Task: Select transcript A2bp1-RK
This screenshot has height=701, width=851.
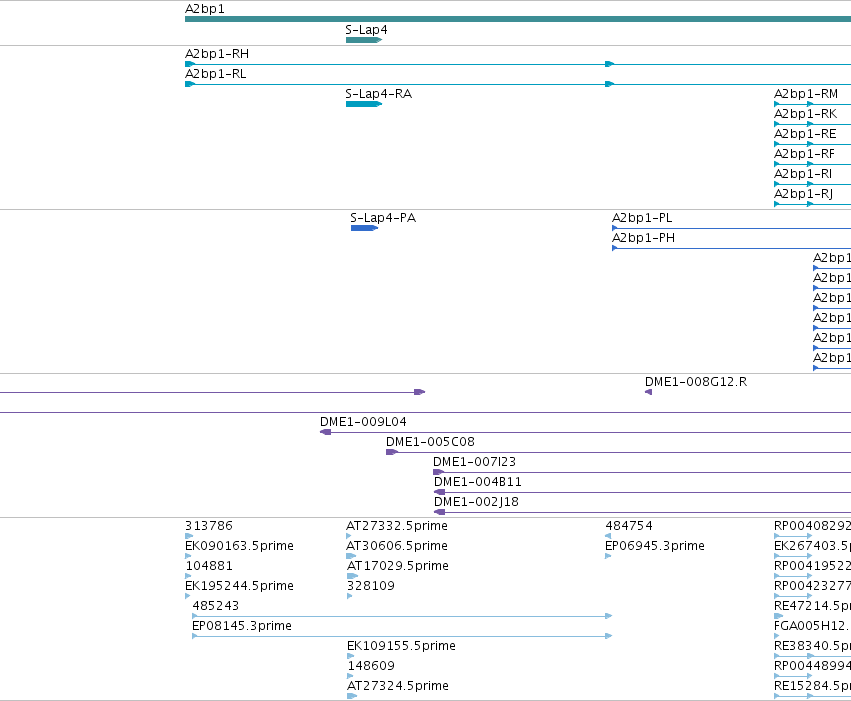Action: point(812,124)
